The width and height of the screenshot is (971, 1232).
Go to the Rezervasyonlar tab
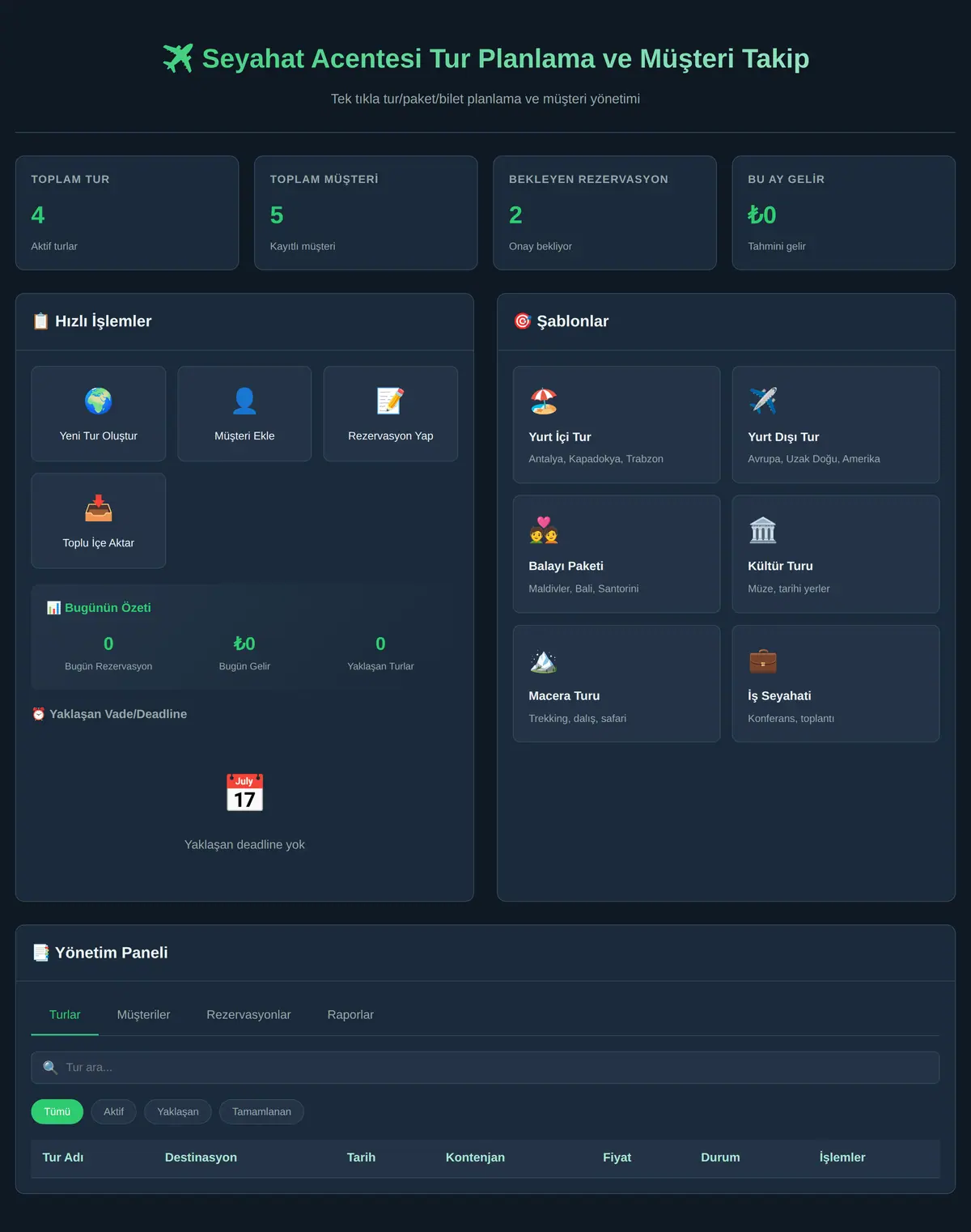(248, 1015)
